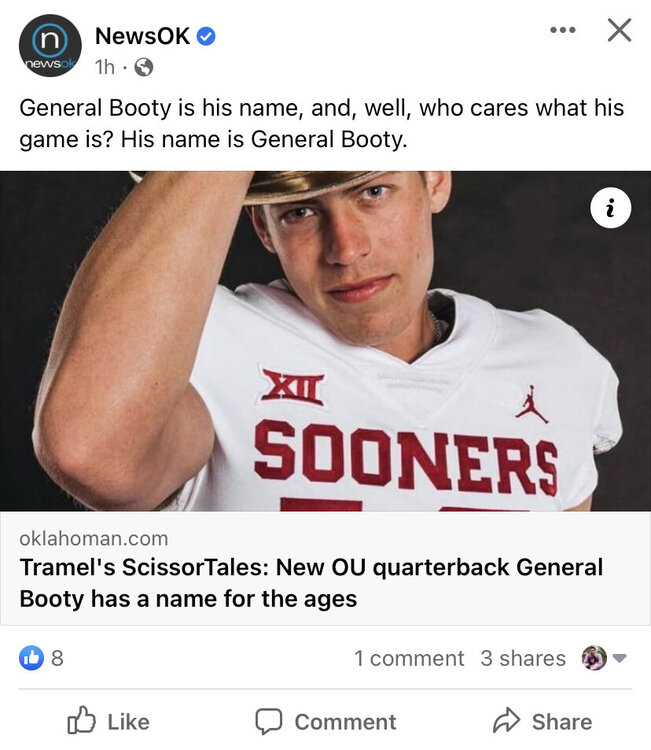Screen dimensions: 651x750
Task: Open the three-dot post options menu
Action: (563, 31)
